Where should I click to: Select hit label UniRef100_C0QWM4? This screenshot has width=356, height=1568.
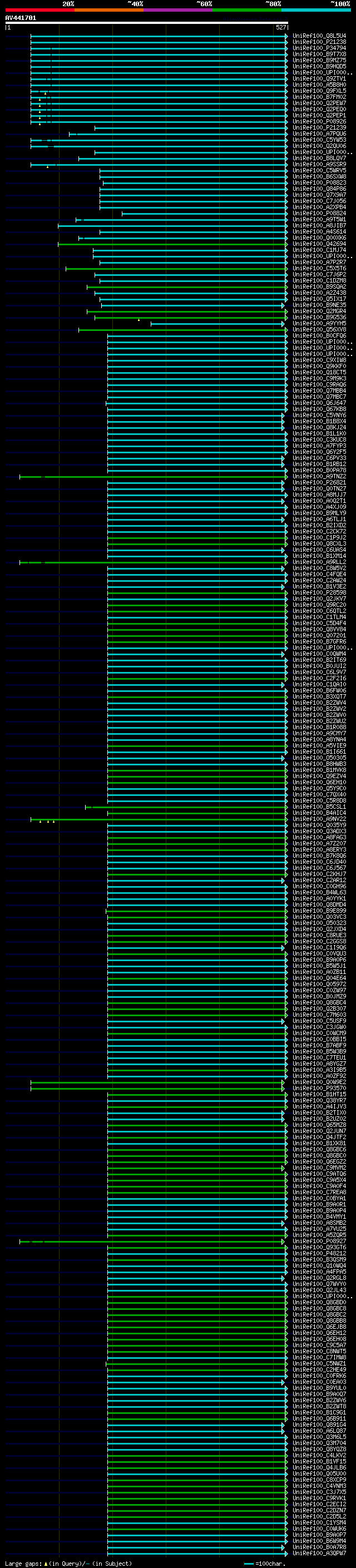319,654
